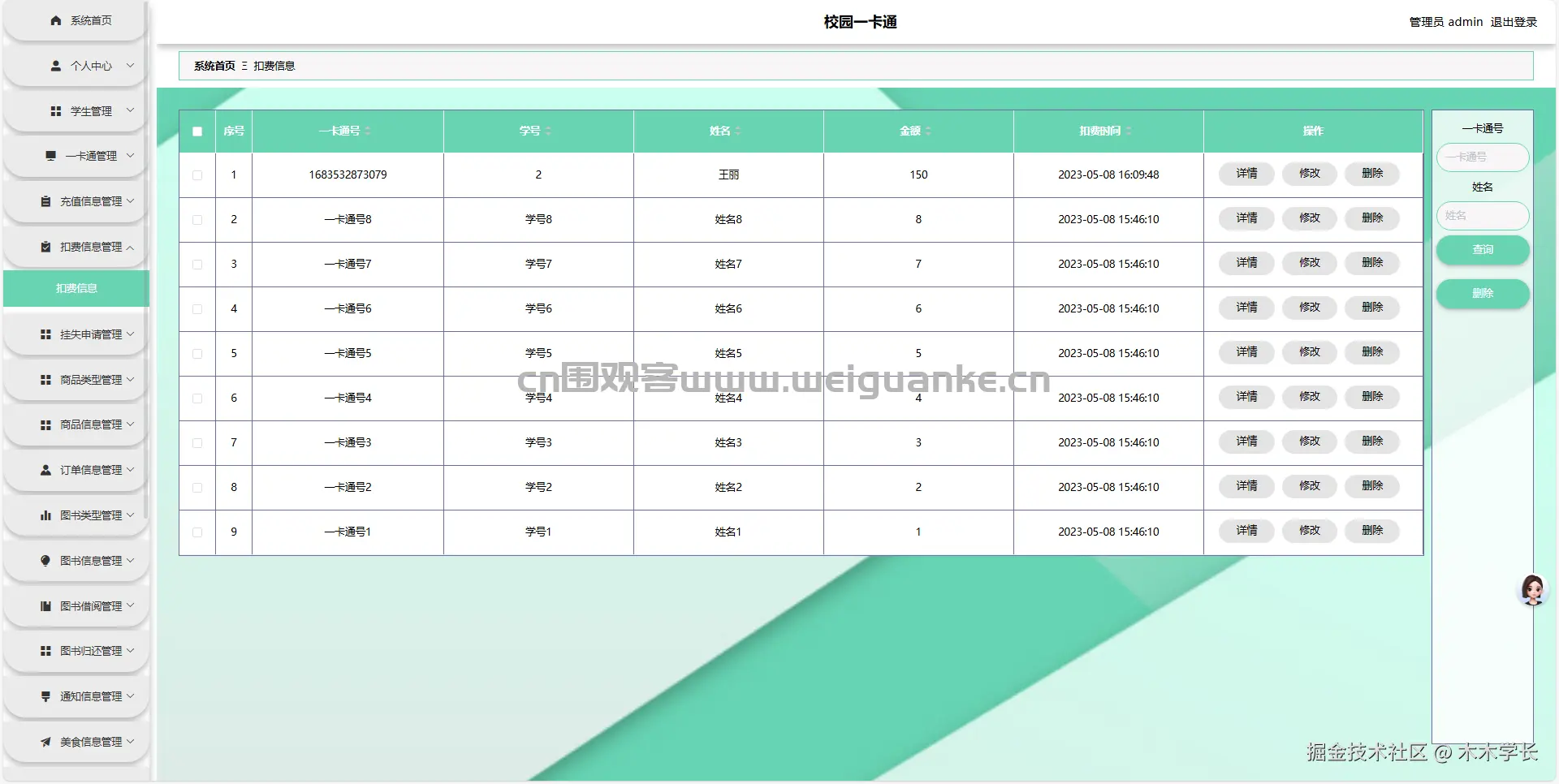Open the 通知信息管理 menu label
Screen dimensions: 1559x784
[x=91, y=696]
